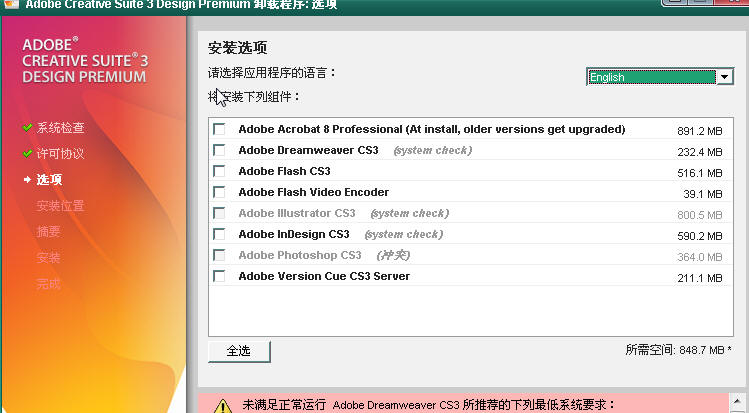This screenshot has height=413, width=749.
Task: Click the 完成 step in sidebar
Action: click(49, 284)
